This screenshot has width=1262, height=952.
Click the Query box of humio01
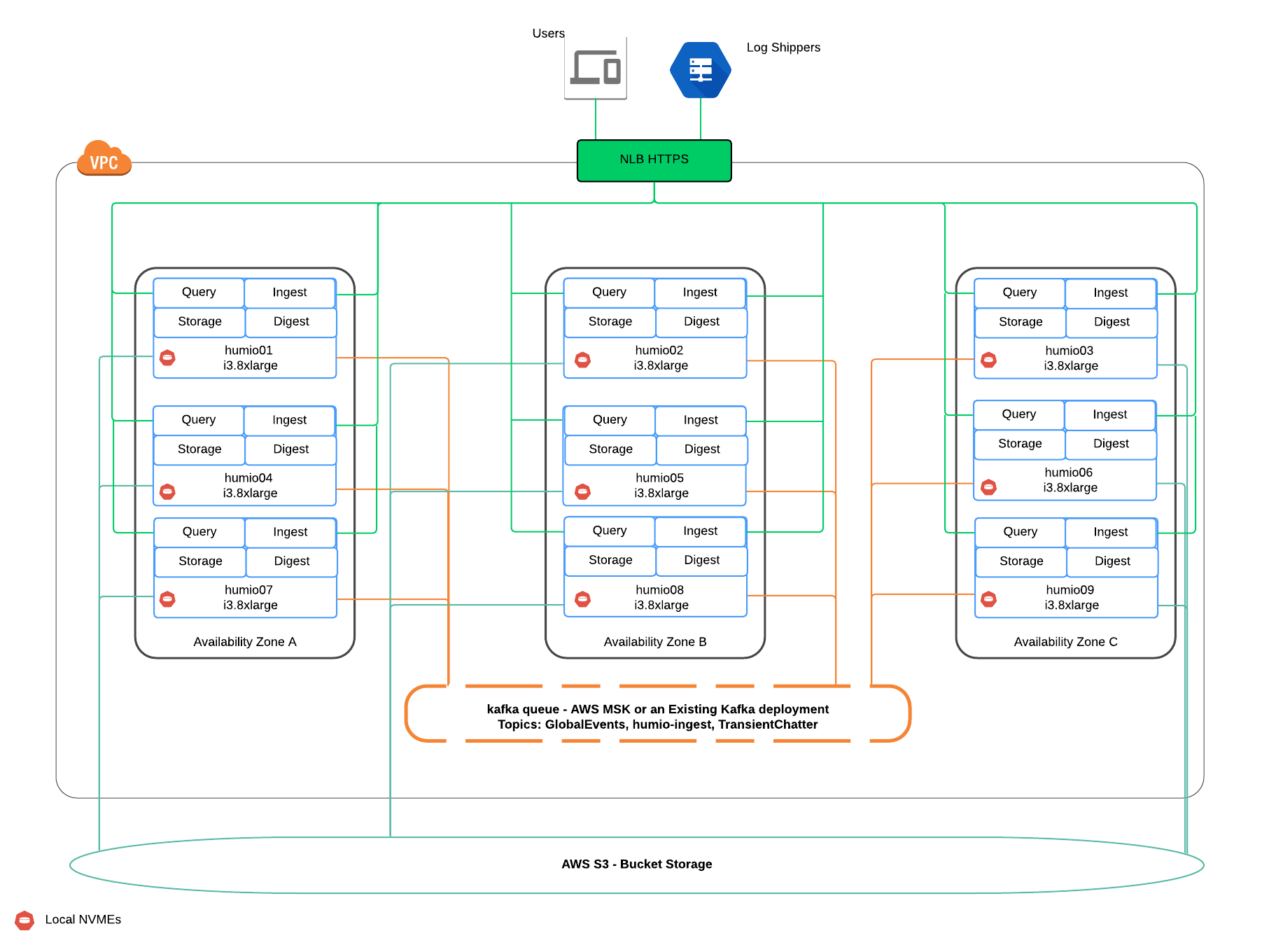(x=199, y=293)
